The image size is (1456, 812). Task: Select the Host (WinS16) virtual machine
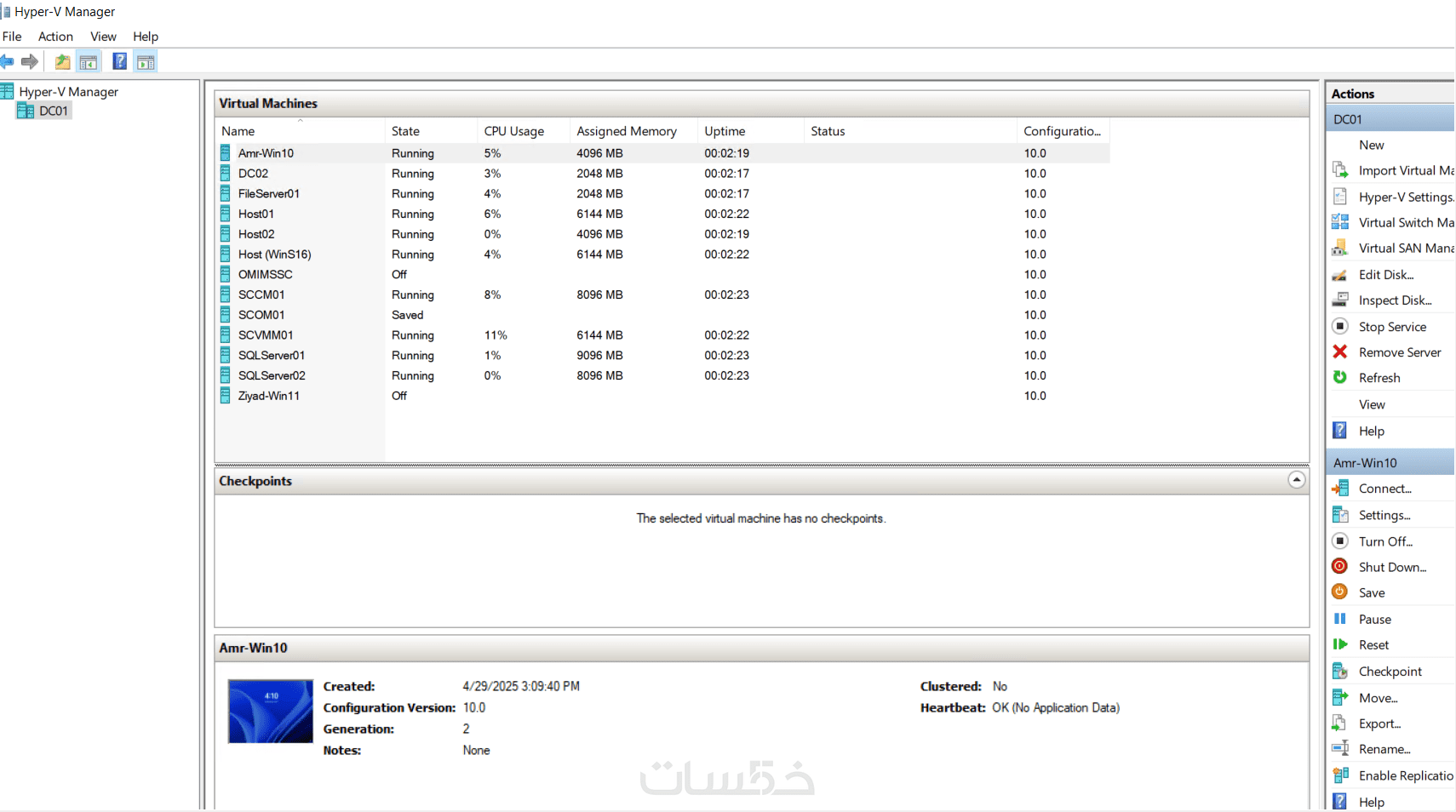point(662,254)
